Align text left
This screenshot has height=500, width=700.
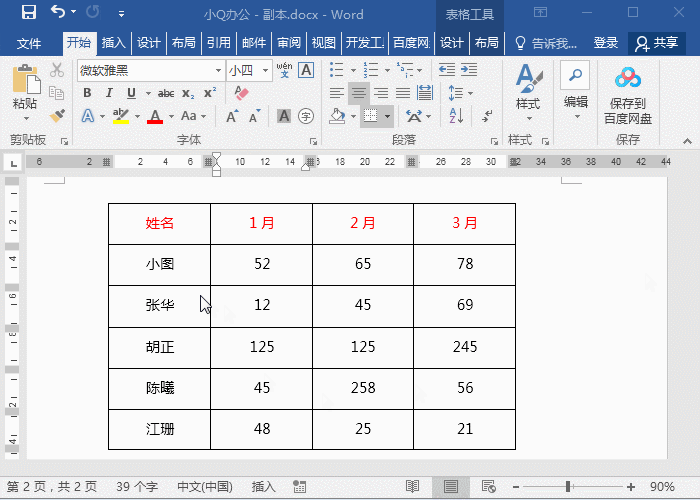337,93
